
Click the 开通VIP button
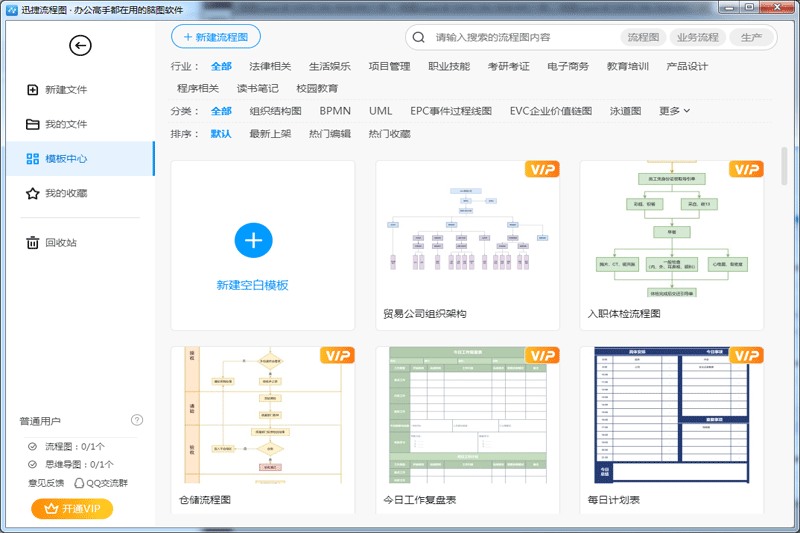click(x=72, y=509)
